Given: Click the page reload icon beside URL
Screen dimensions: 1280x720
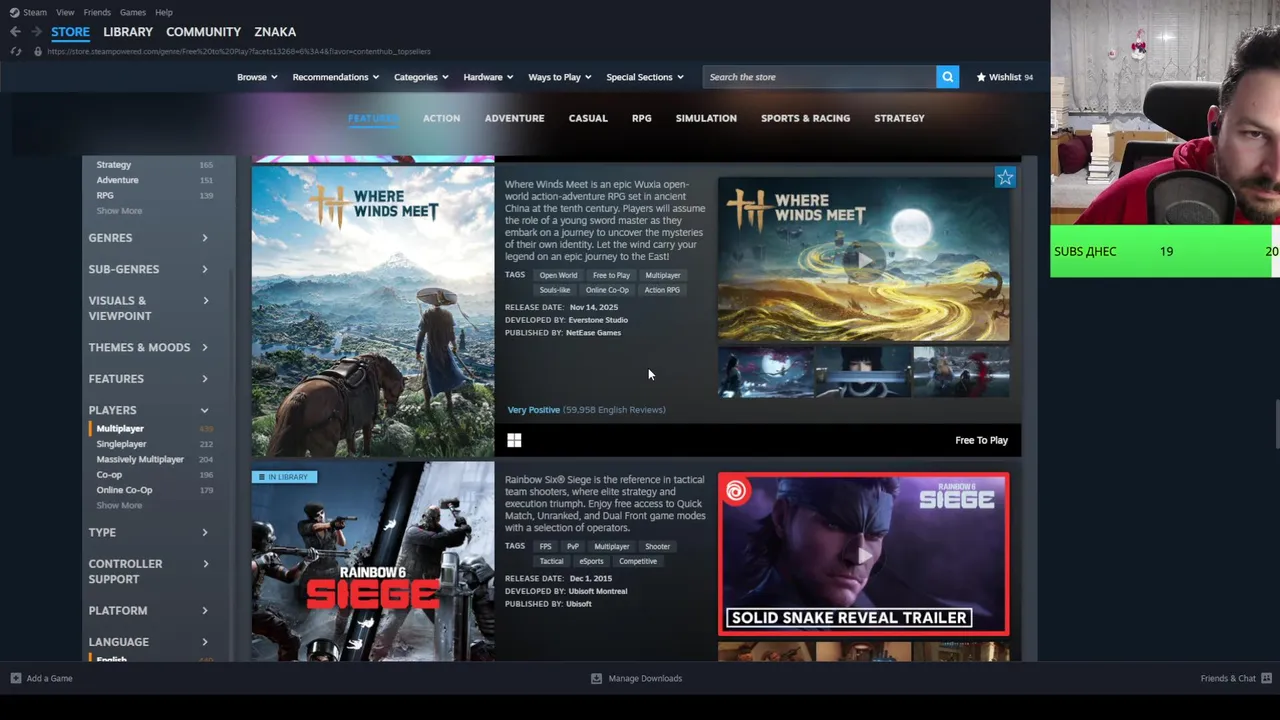Looking at the screenshot, I should click(15, 51).
